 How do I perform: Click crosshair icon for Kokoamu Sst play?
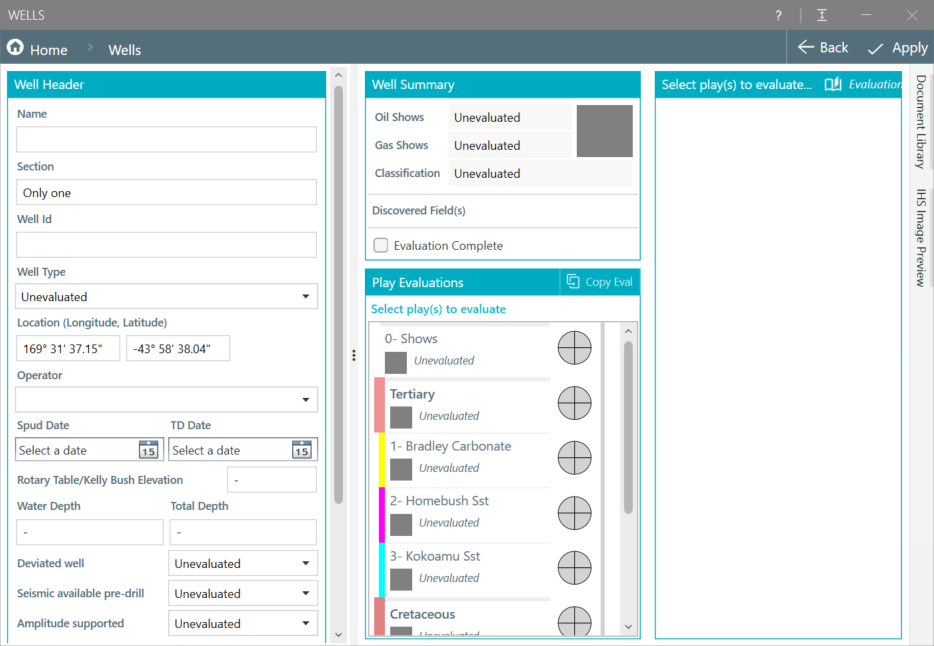[x=574, y=568]
